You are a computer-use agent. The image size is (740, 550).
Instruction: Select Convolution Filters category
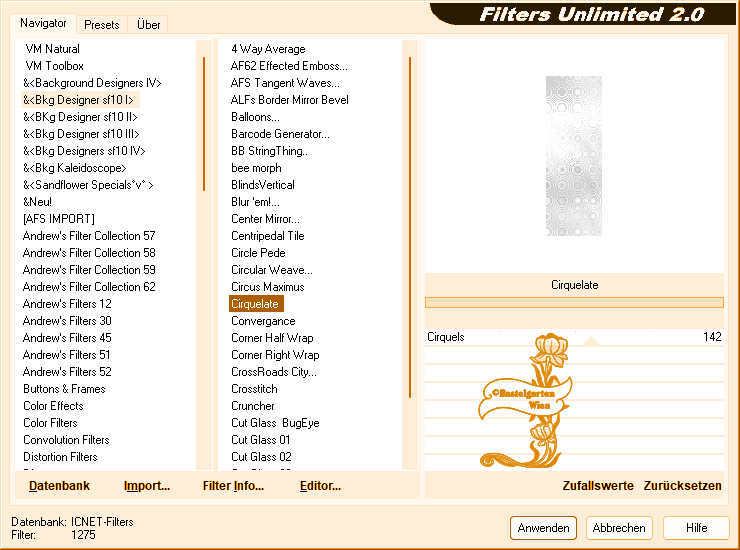tap(66, 440)
